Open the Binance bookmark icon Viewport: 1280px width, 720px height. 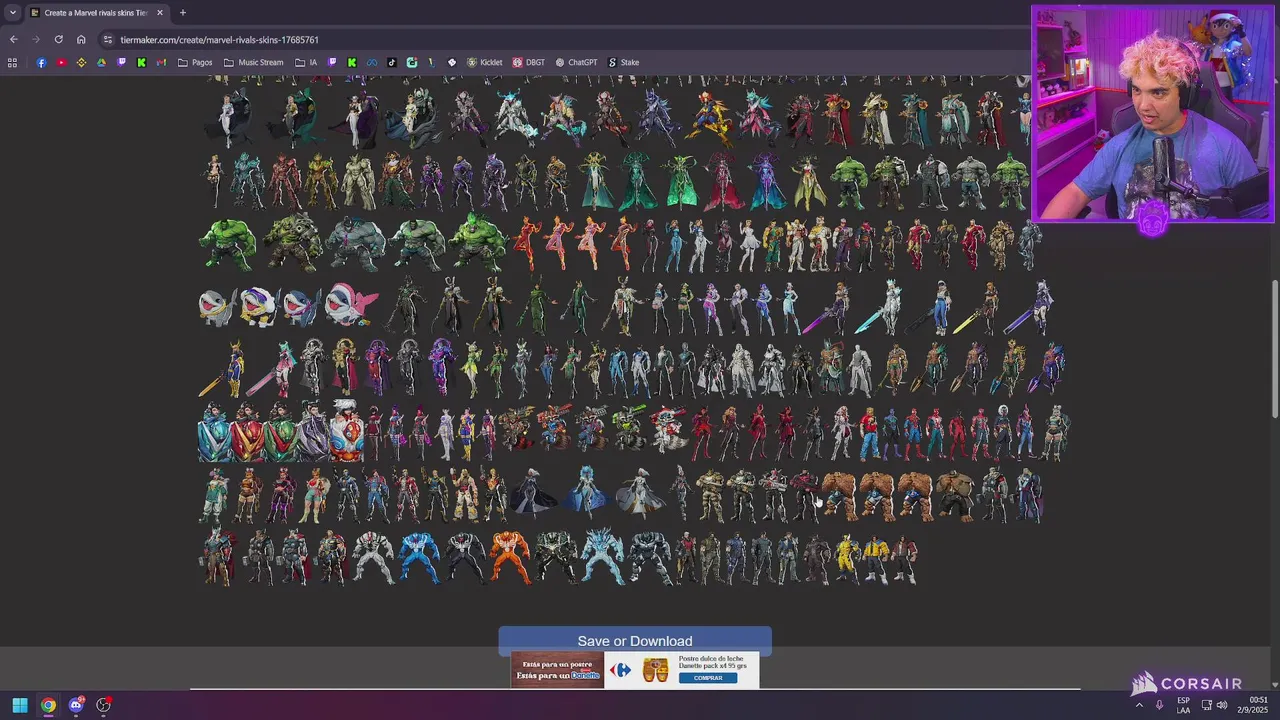click(81, 62)
